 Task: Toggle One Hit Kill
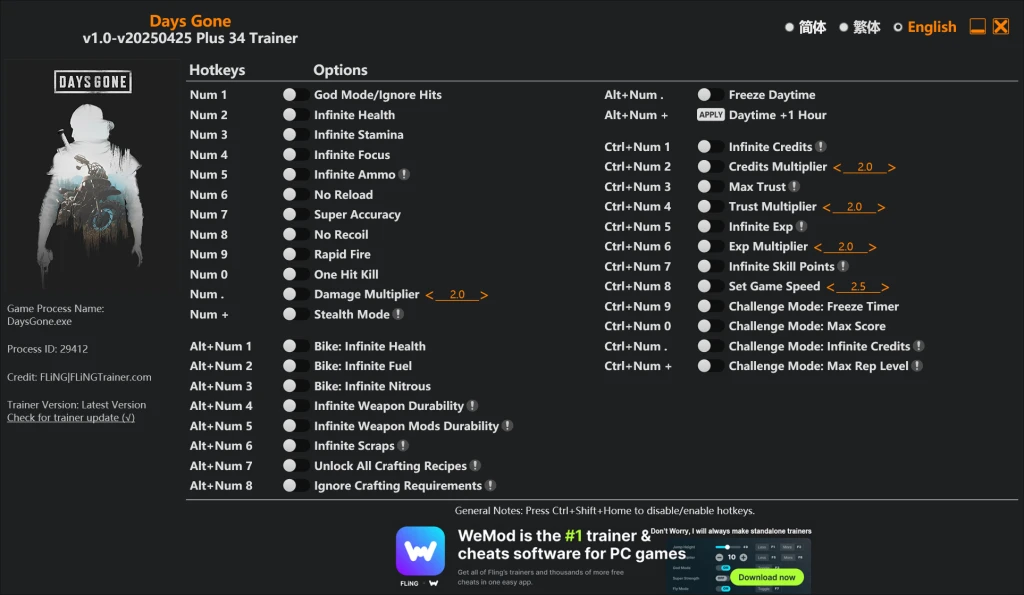[x=295, y=274]
